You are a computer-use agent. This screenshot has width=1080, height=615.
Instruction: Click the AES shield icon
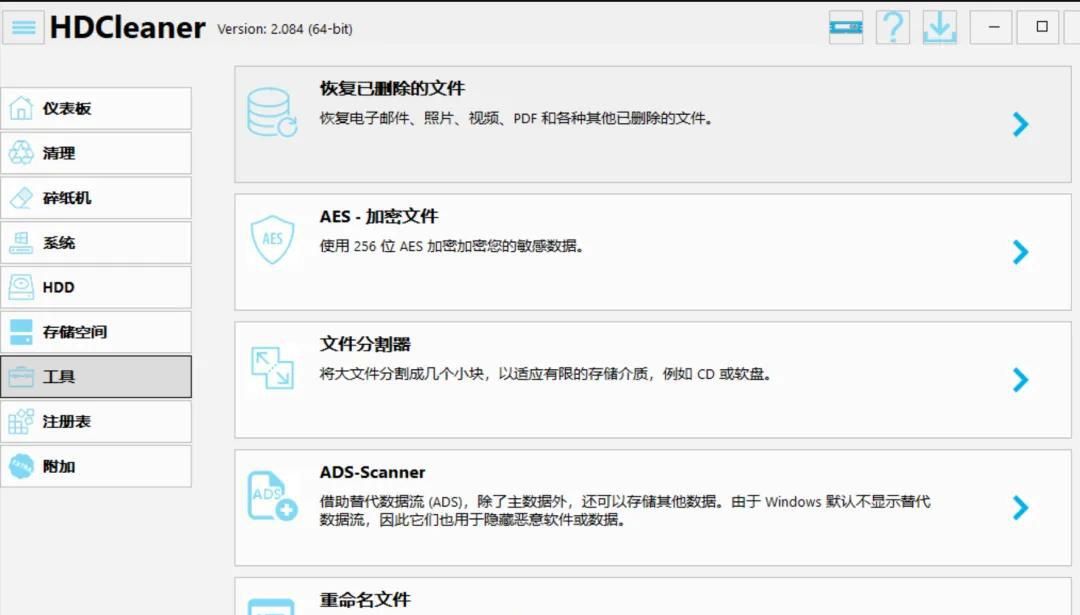[272, 239]
